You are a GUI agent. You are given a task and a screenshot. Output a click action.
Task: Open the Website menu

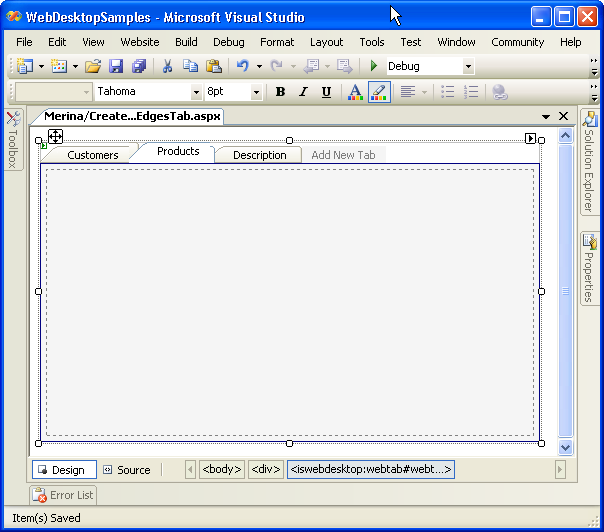coord(140,42)
